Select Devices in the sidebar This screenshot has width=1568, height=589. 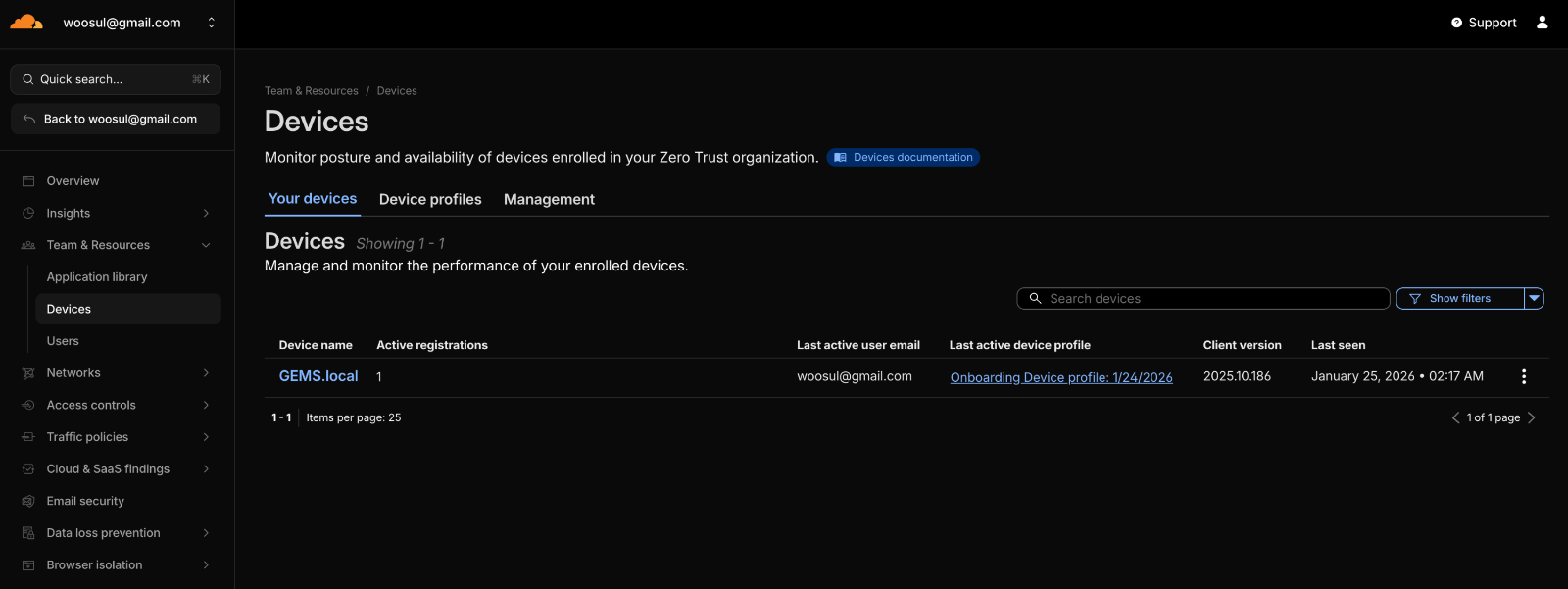(128, 309)
